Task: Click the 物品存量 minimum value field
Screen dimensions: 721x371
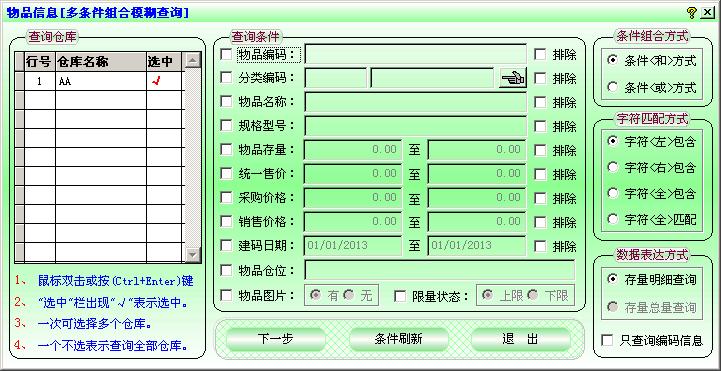Action: coord(353,150)
